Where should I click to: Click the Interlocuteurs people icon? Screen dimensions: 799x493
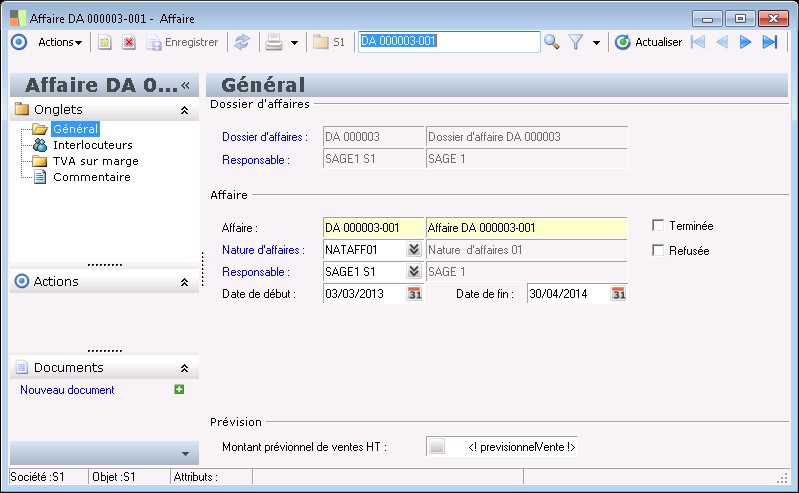(x=40, y=145)
